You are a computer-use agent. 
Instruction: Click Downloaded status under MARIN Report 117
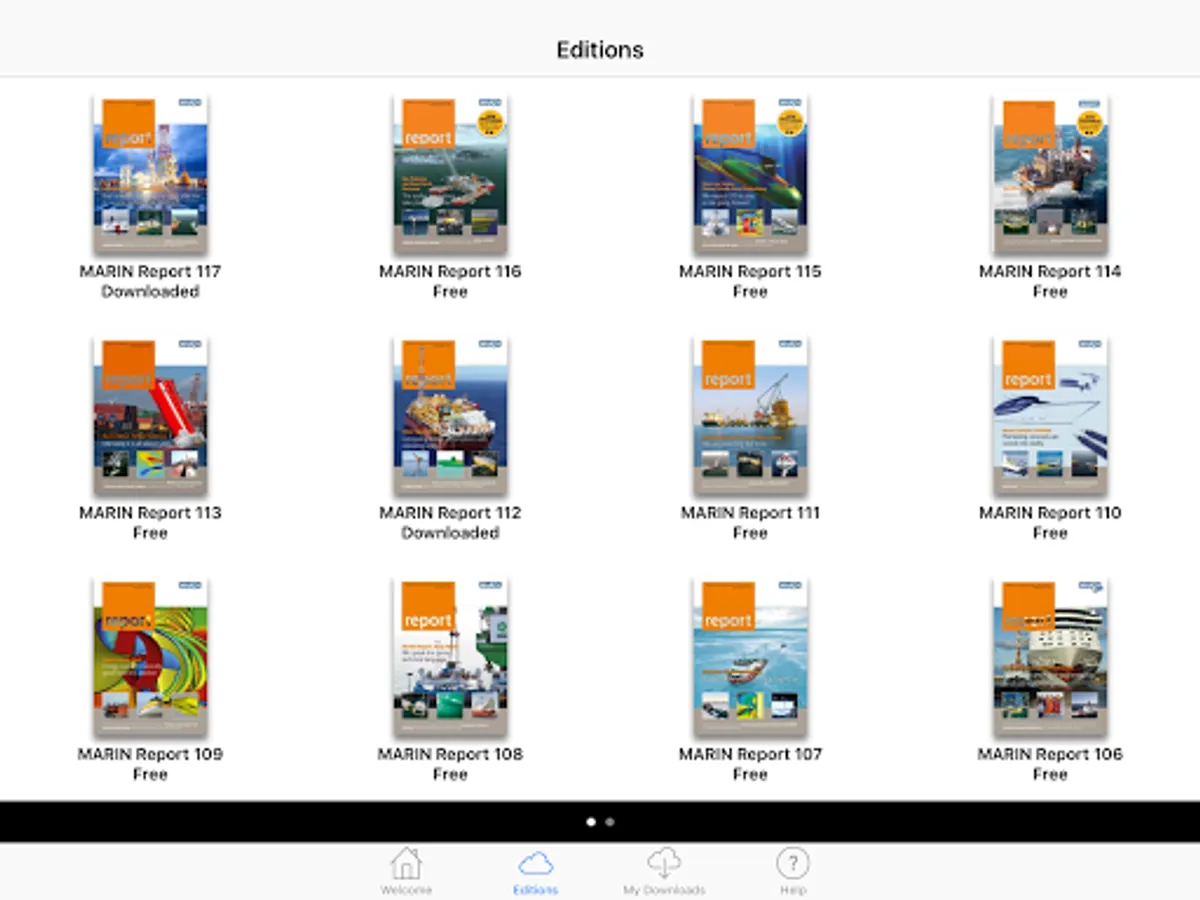(x=150, y=292)
